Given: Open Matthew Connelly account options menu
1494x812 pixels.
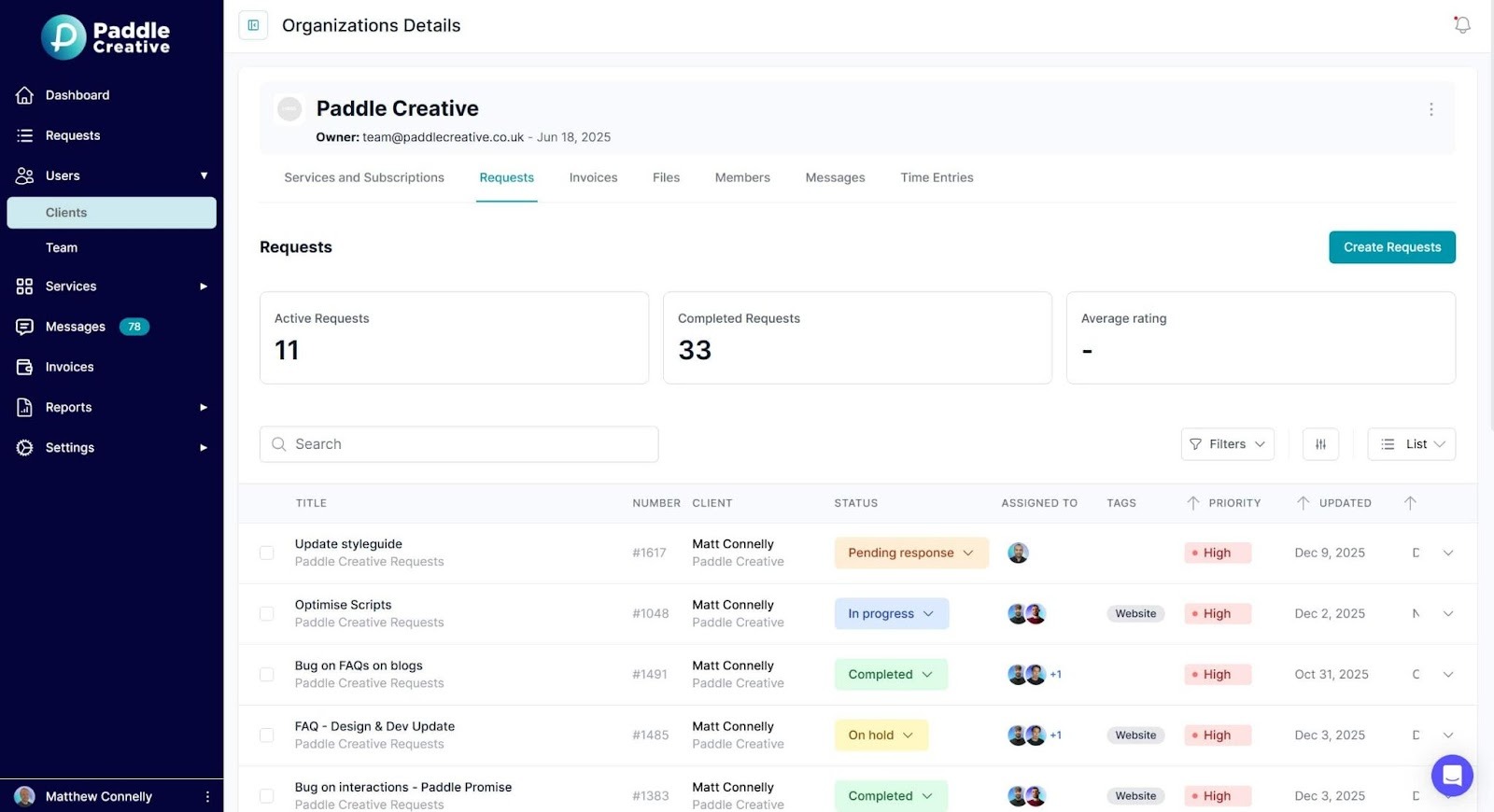Looking at the screenshot, I should [x=207, y=796].
